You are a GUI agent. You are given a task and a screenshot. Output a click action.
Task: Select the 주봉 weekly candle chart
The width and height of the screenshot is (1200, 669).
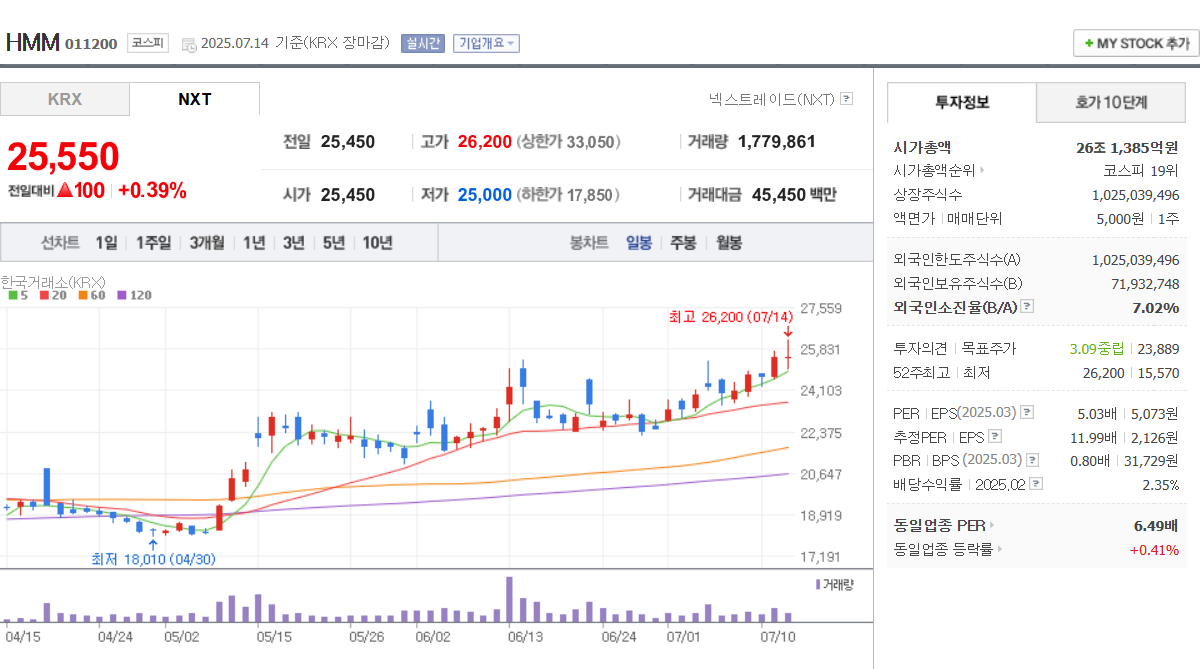pos(683,243)
